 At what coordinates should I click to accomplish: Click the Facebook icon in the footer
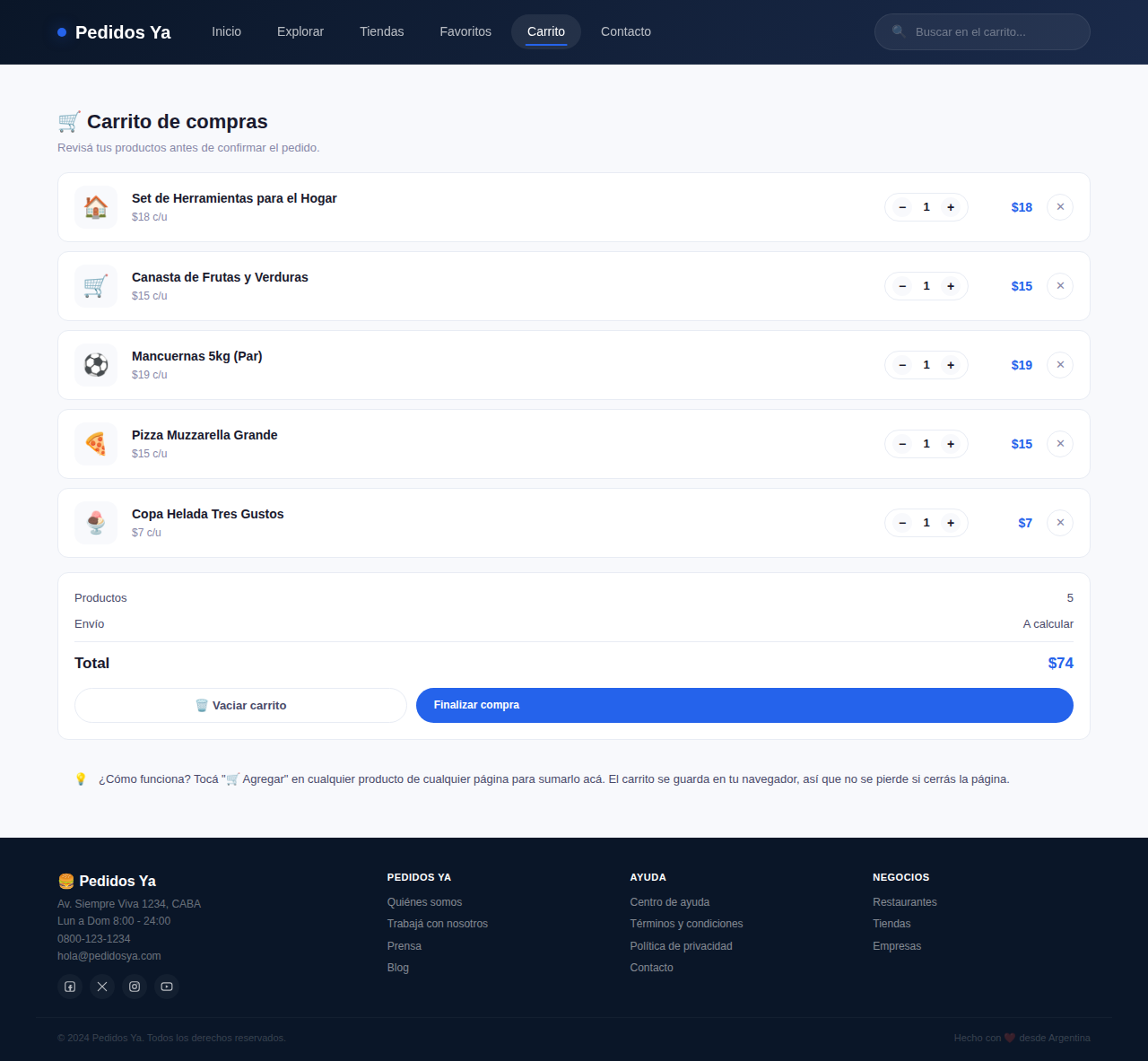coord(70,987)
